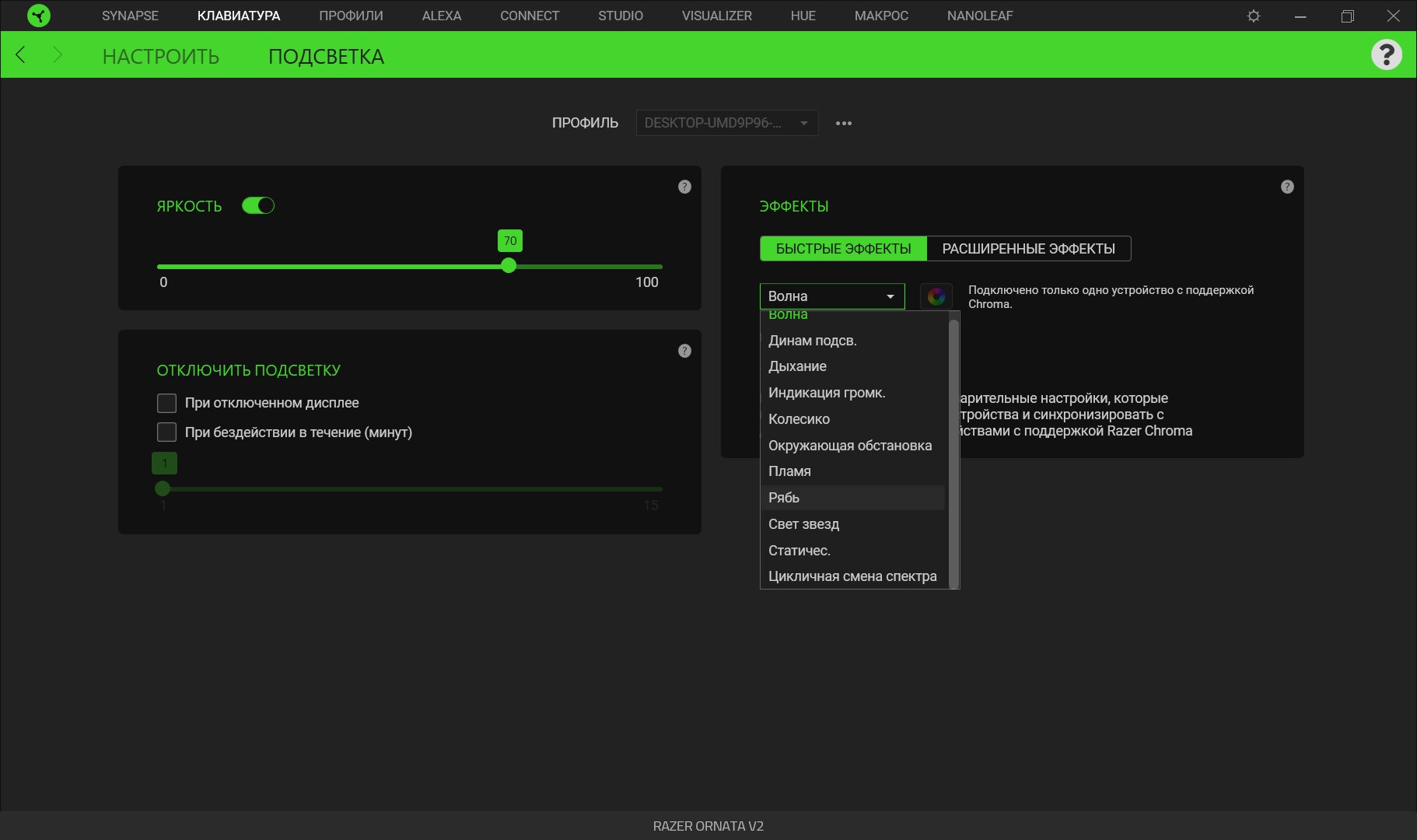Open the SYNAPSE tab
1417x840 pixels.
(130, 16)
